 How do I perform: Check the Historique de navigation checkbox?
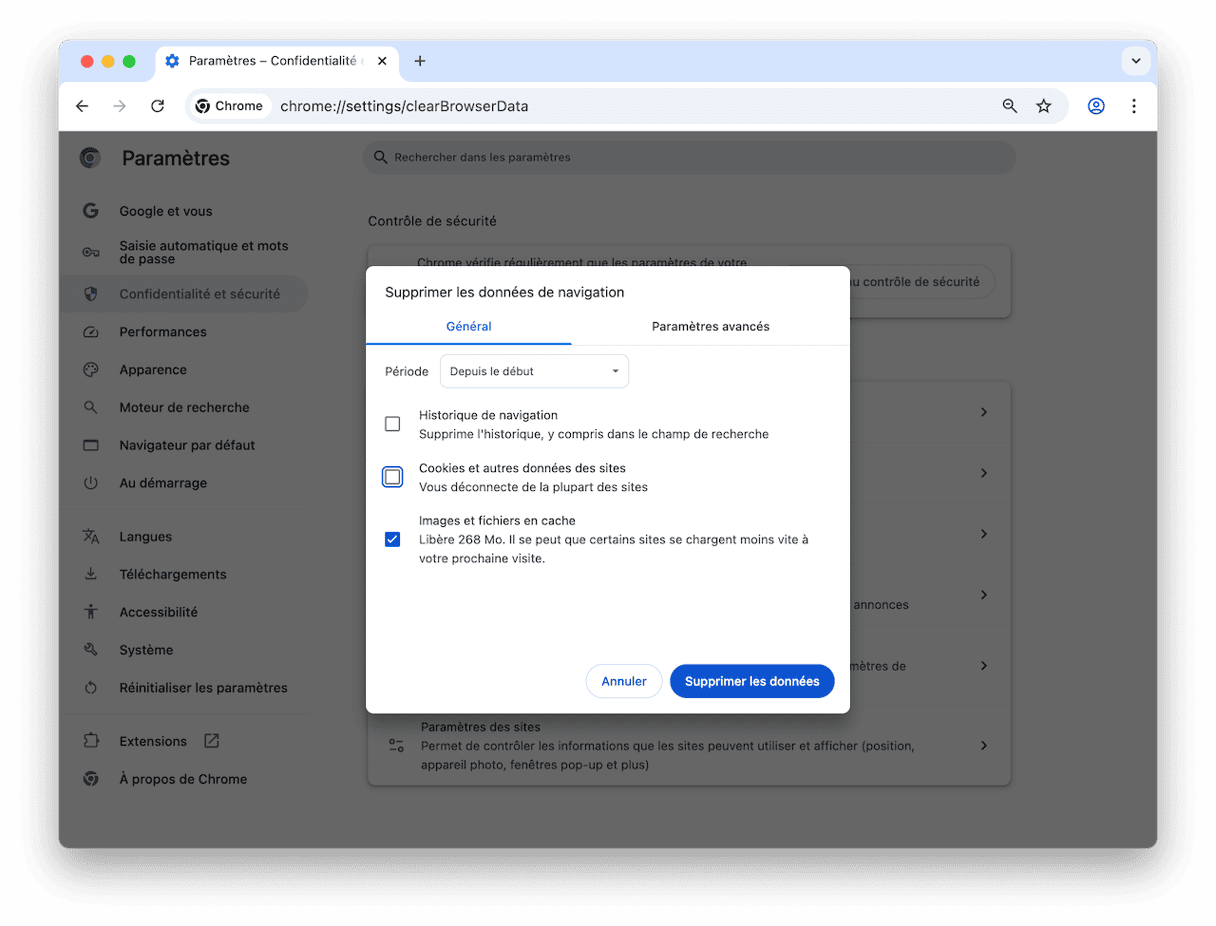(393, 424)
